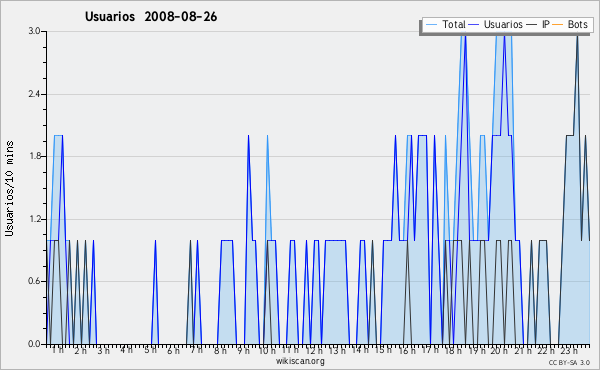Click the '8 h' x-axis label
The image size is (600, 370).
coord(220,350)
